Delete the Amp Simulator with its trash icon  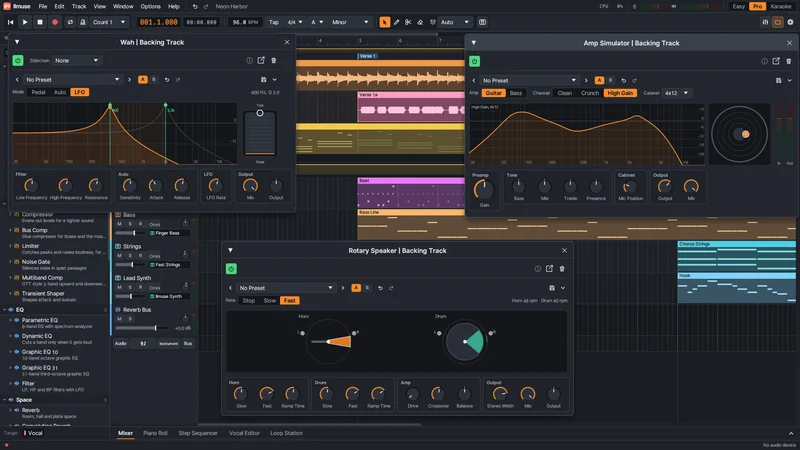point(789,62)
